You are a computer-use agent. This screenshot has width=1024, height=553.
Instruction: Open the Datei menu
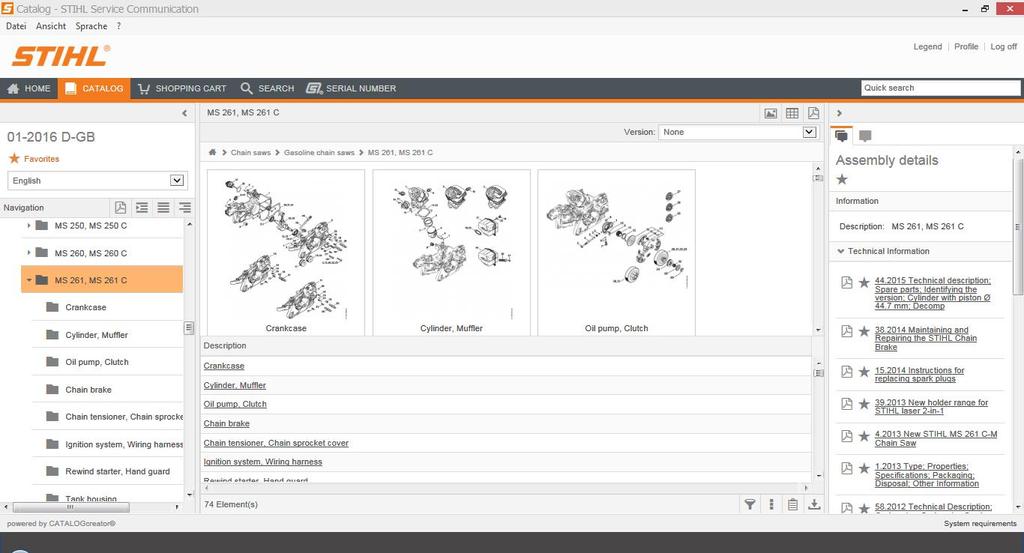(x=16, y=26)
